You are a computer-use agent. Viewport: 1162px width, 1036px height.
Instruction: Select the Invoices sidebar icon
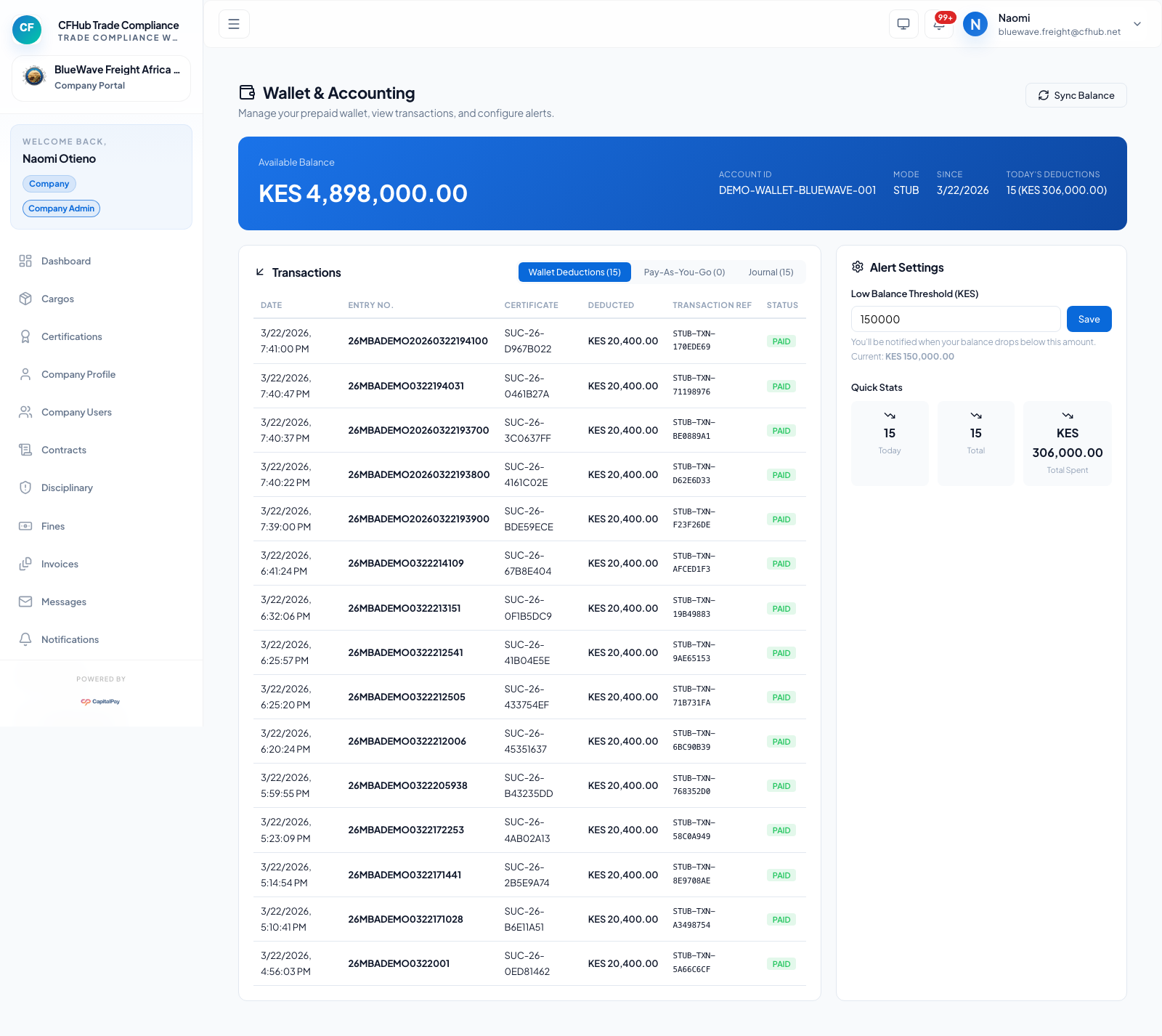25,564
